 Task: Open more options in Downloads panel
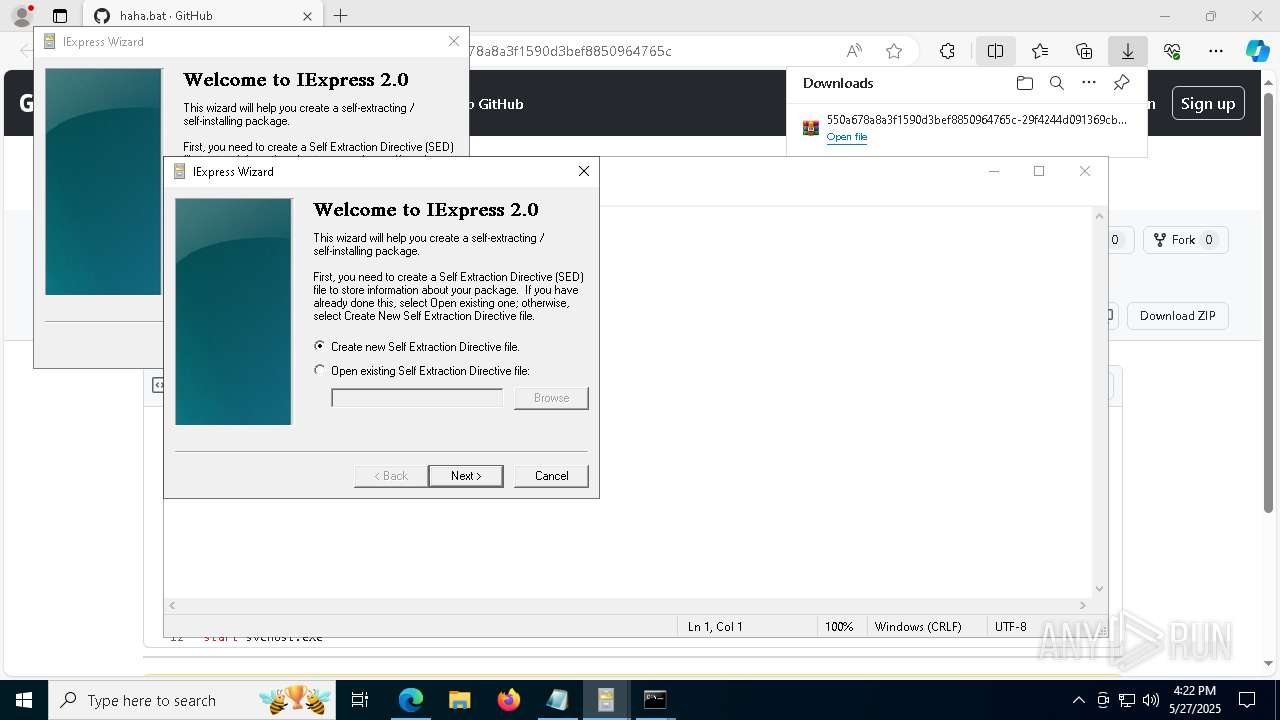click(1089, 83)
